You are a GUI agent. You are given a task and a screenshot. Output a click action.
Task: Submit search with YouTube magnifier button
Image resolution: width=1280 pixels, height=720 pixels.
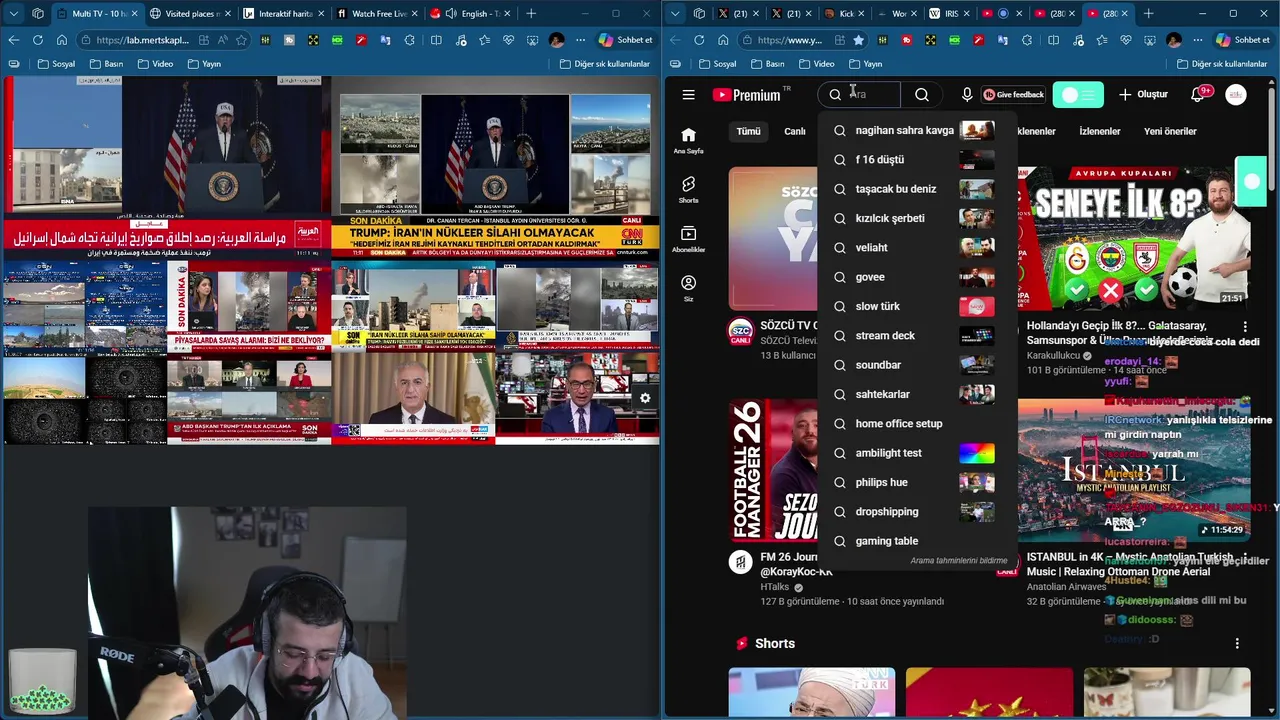[922, 95]
